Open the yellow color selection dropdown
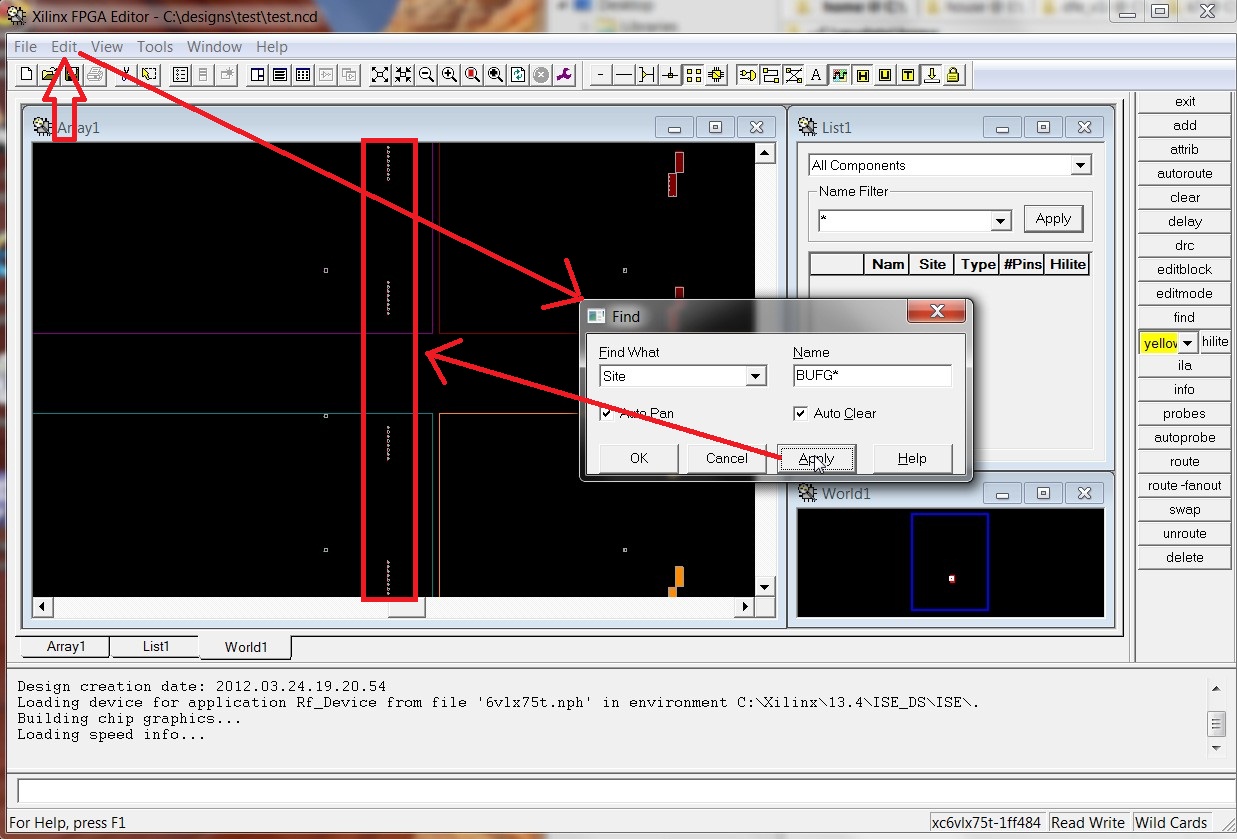The height and width of the screenshot is (839, 1237). (1186, 341)
